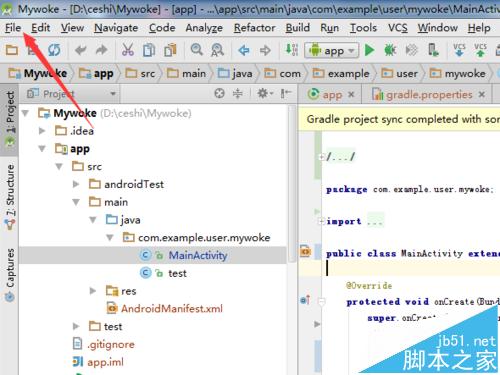Image resolution: width=500 pixels, height=375 pixels.
Task: Select the java breadcrumb
Action: coord(235,73)
